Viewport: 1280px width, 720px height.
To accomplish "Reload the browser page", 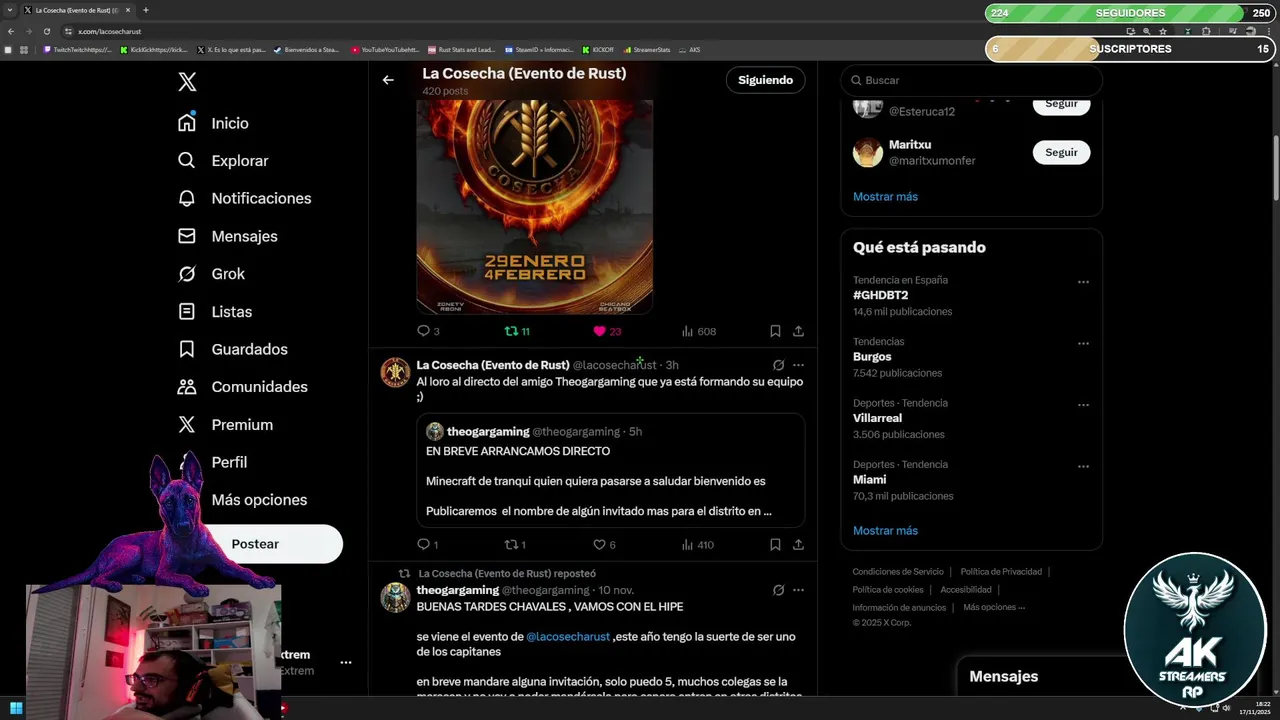I will pos(46,31).
